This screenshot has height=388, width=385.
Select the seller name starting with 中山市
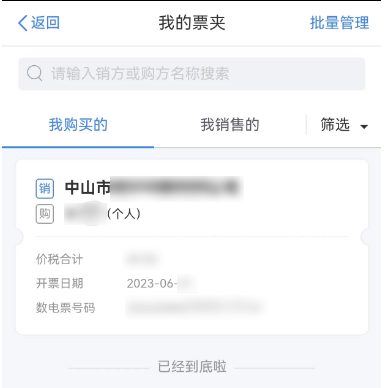pos(152,187)
